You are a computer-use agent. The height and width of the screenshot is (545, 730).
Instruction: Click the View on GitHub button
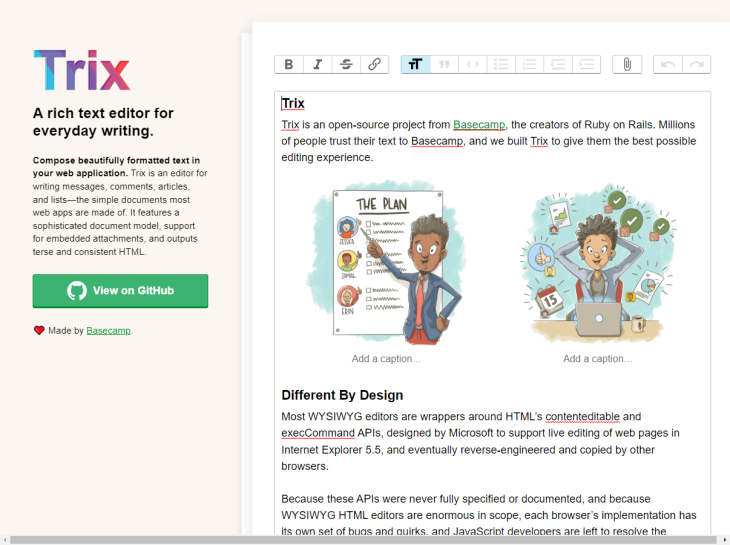pyautogui.click(x=120, y=291)
